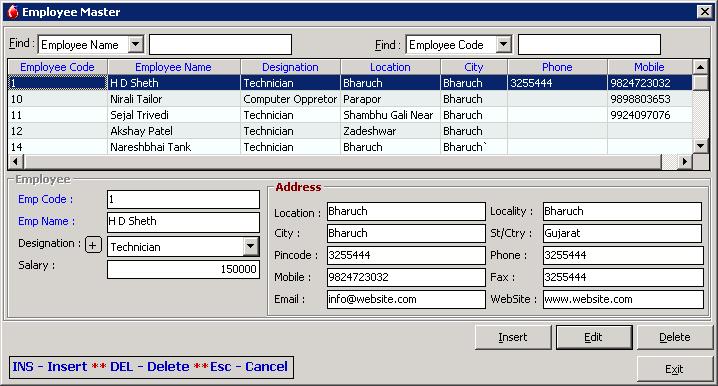Click the Phone column header

[557, 67]
